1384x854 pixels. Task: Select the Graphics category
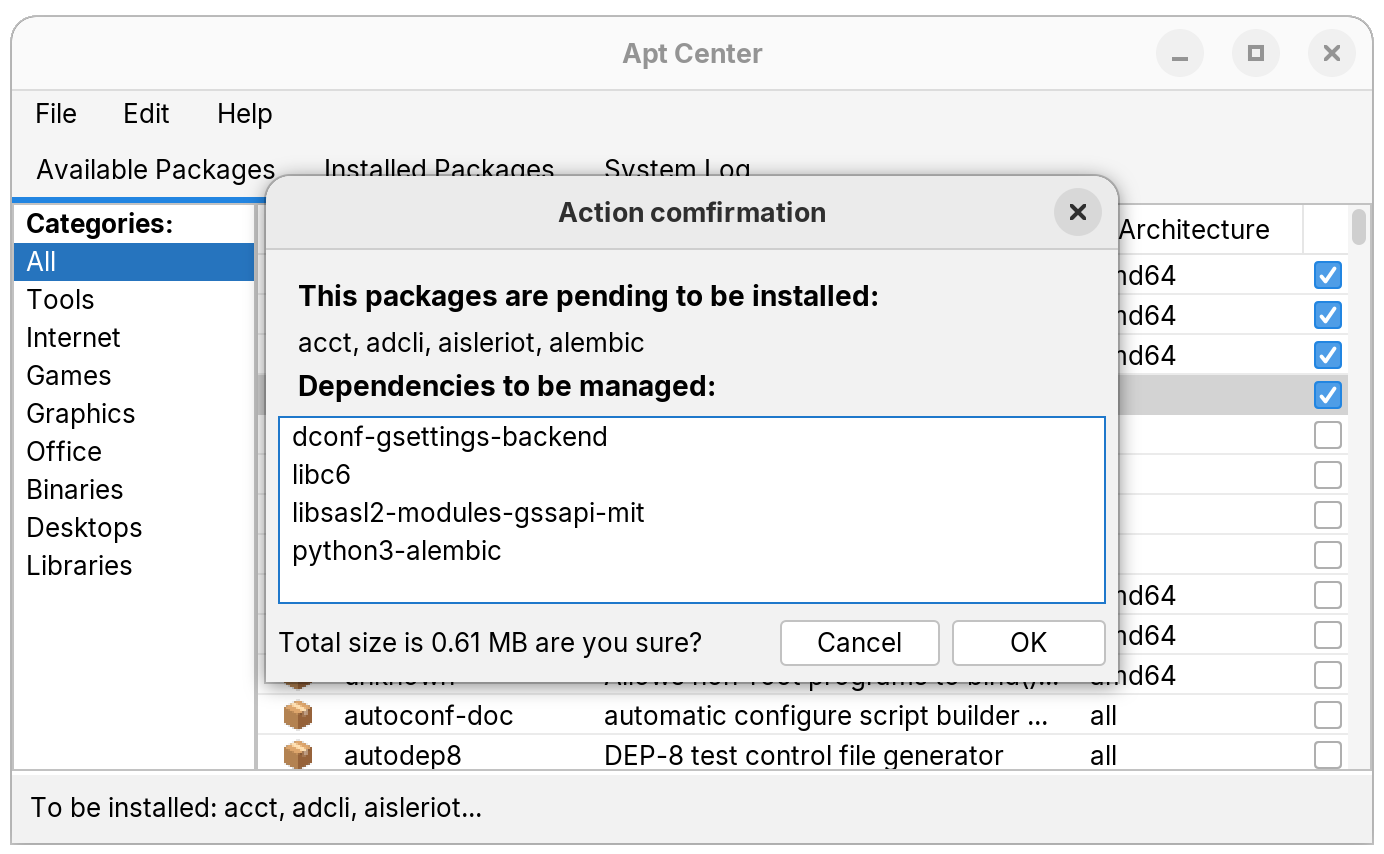point(80,413)
